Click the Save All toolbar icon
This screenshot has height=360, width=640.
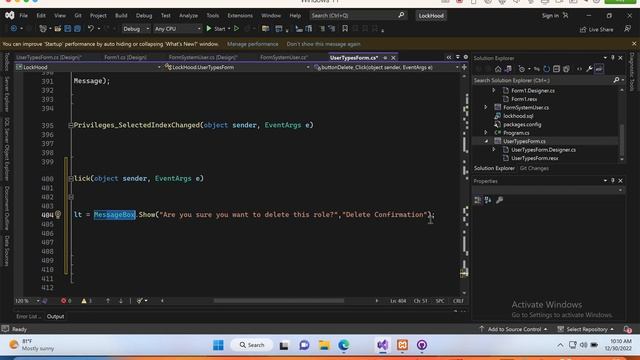[78, 29]
